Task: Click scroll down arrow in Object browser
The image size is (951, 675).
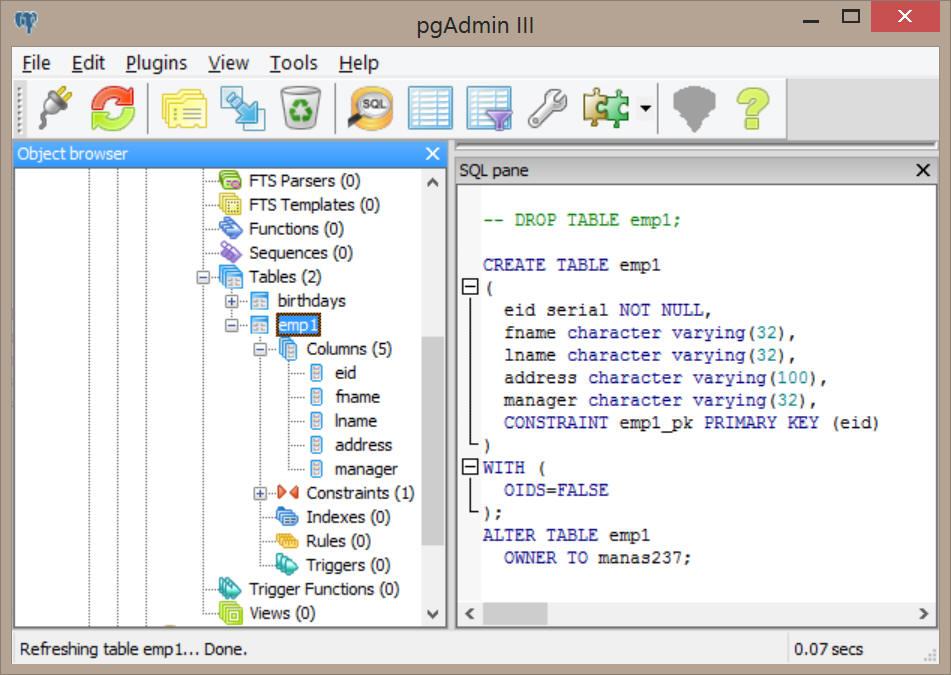Action: coord(432,614)
